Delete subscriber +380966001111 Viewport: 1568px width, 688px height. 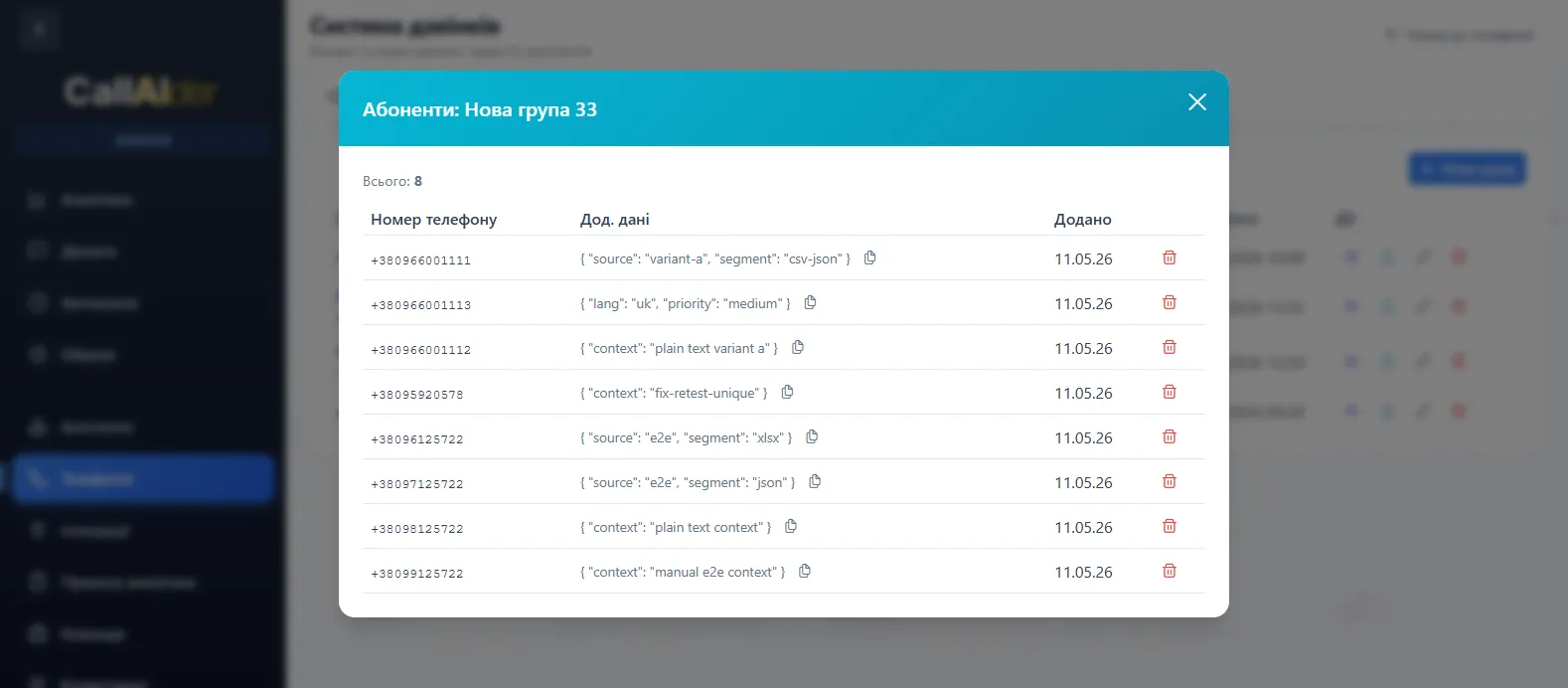(1170, 258)
